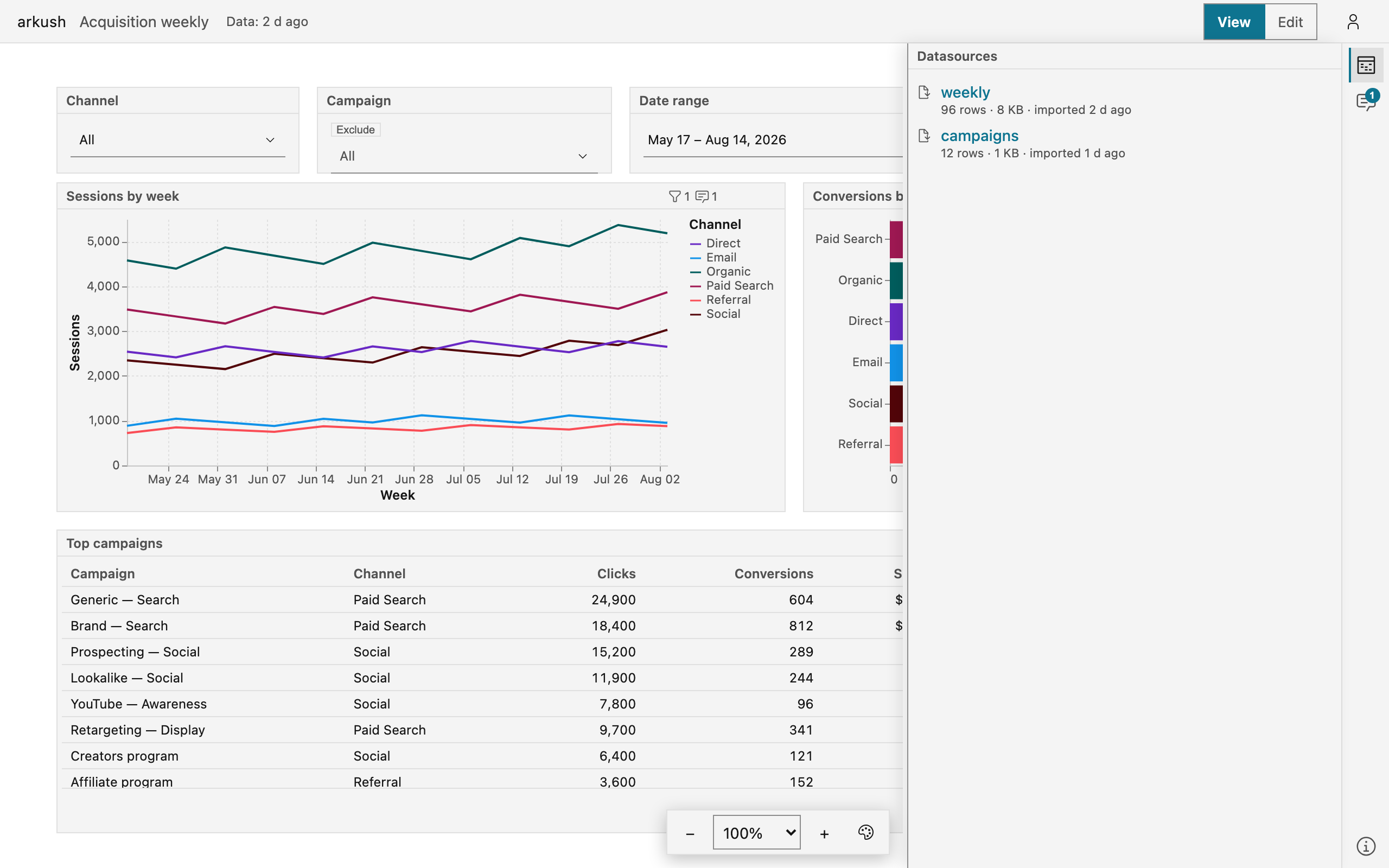This screenshot has width=1389, height=868.
Task: Select the Lookalike — Social campaign row
Action: 482,678
